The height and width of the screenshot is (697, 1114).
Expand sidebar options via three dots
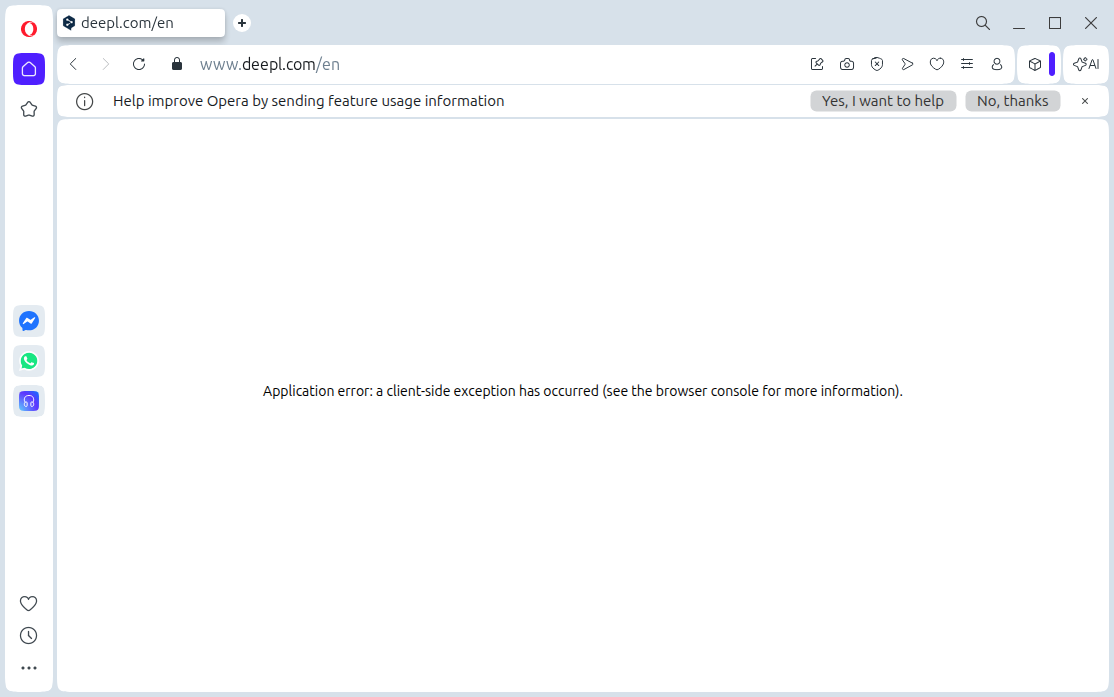28,667
